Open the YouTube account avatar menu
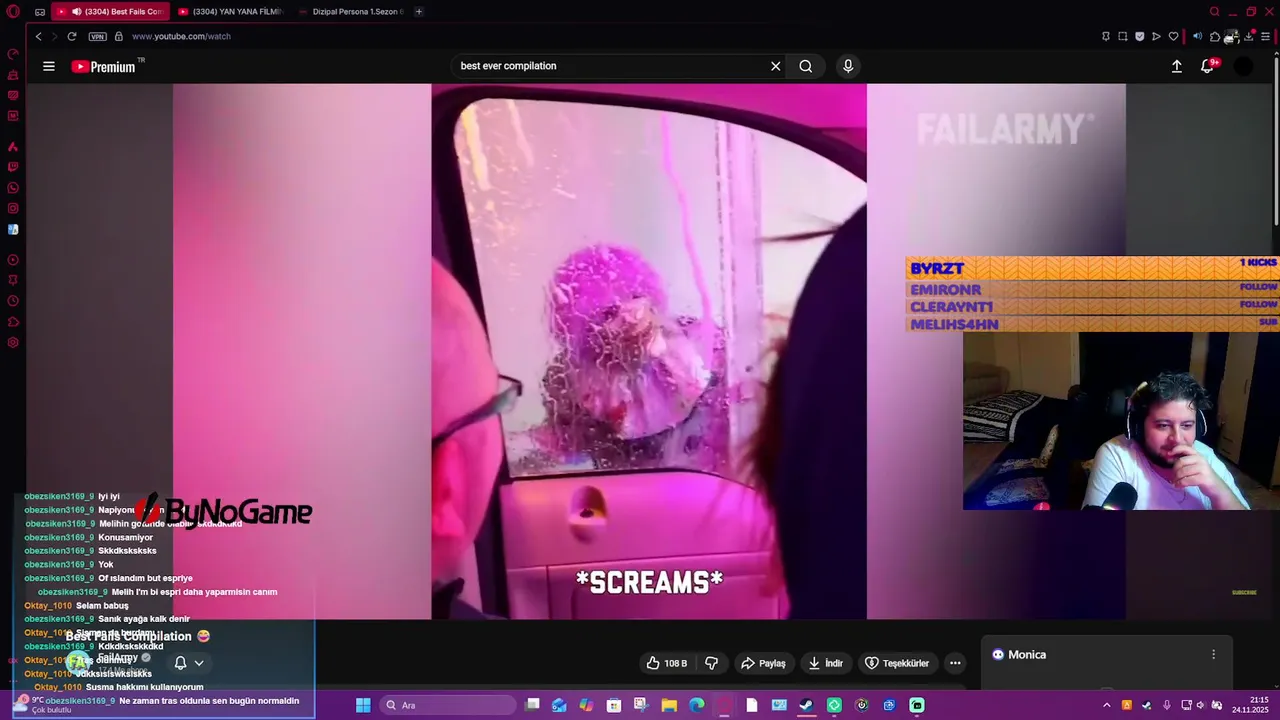 1243,66
